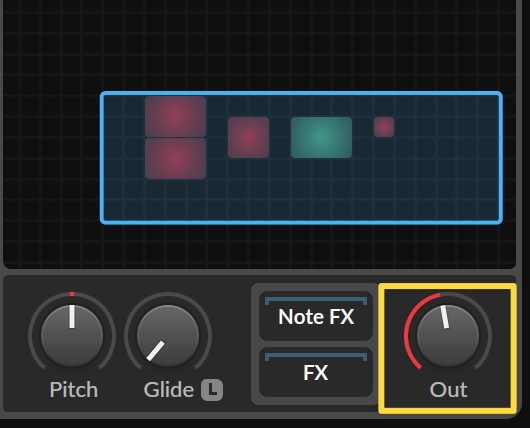Open the Note FX chain
The height and width of the screenshot is (428, 530).
click(x=316, y=316)
